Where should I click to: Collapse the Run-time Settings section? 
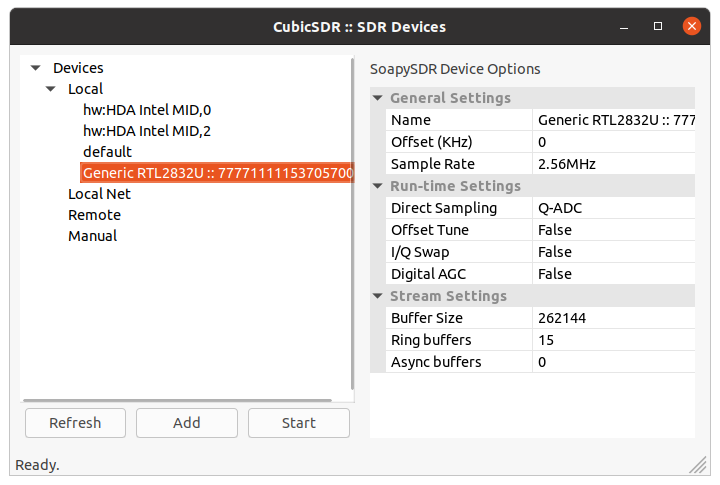pos(377,186)
